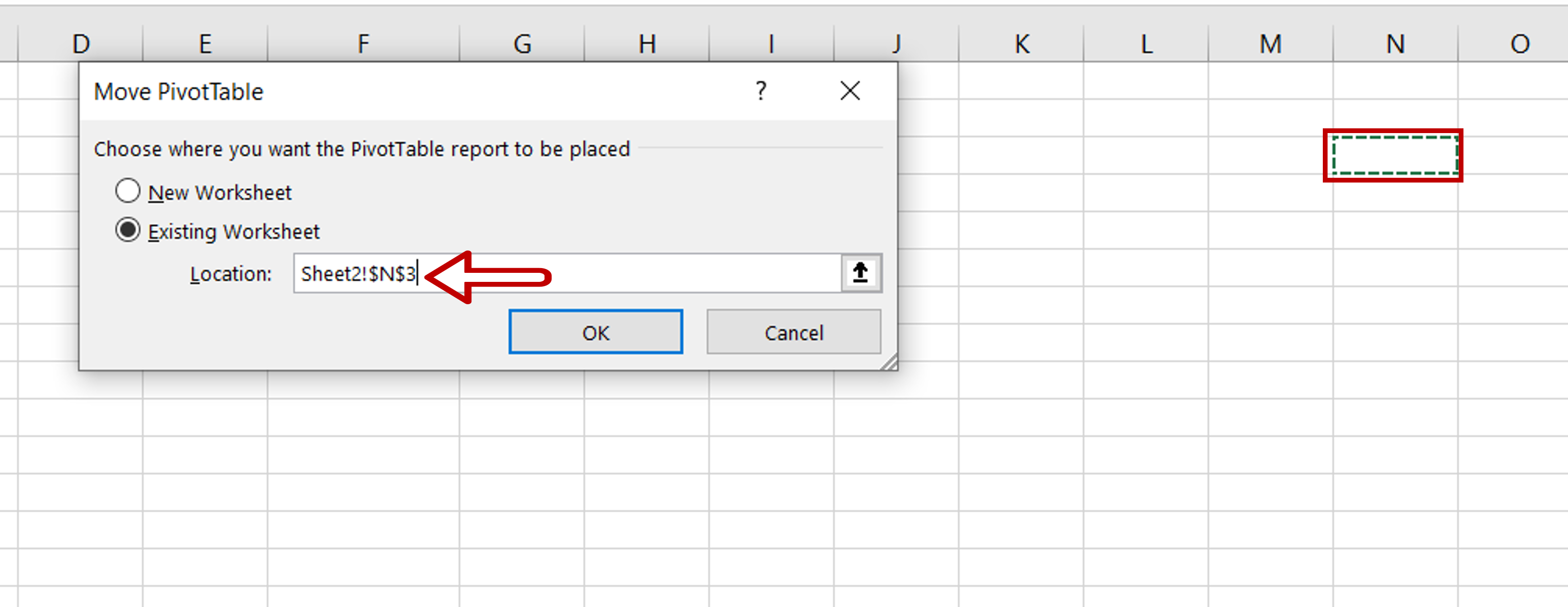
Task: Click the Cancel button
Action: (793, 332)
